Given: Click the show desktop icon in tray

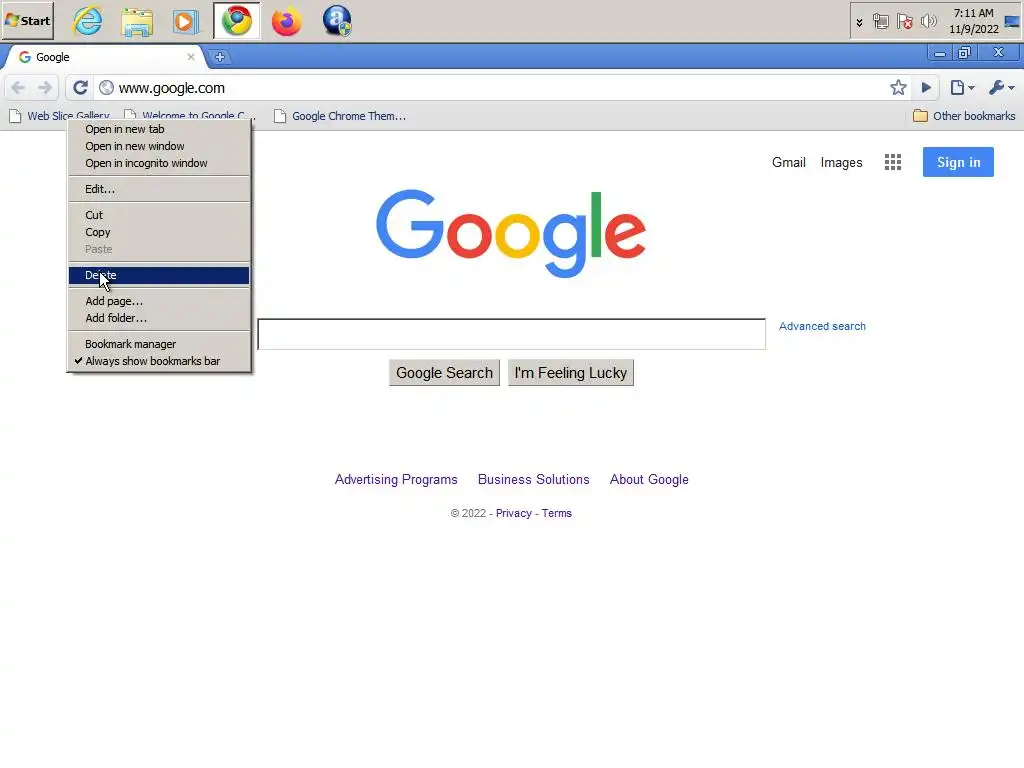Looking at the screenshot, I should coord(1012,22).
